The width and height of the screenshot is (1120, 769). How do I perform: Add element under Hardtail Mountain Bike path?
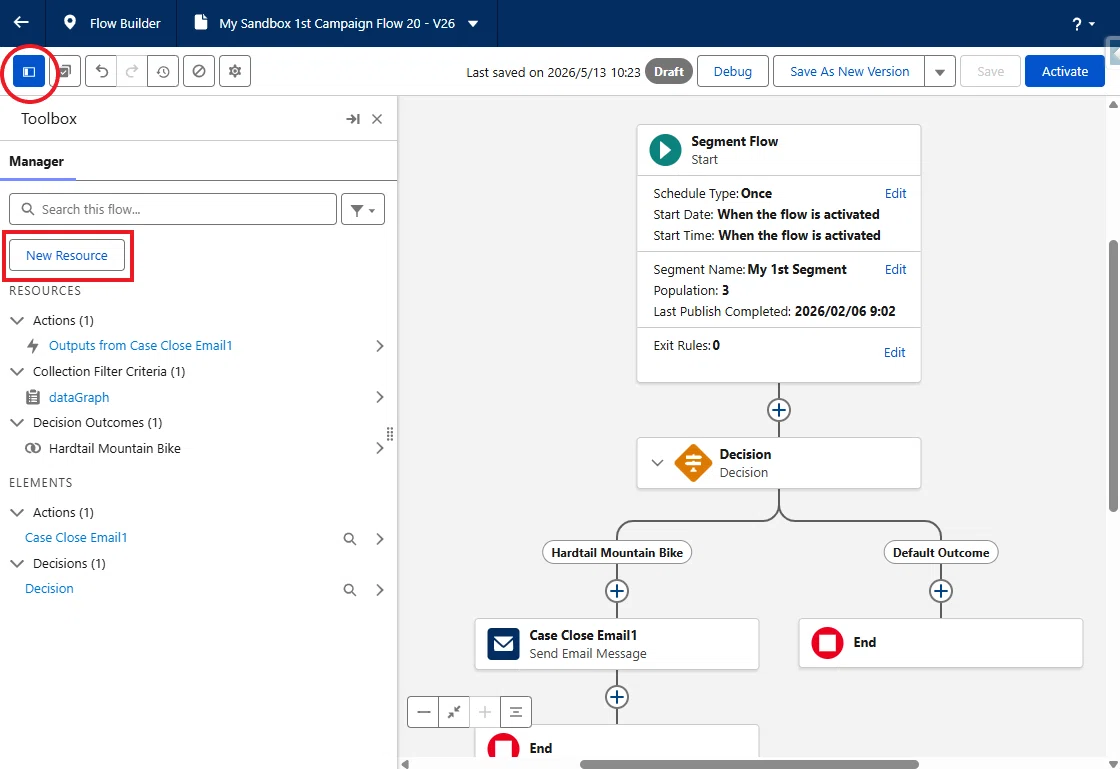coord(617,591)
